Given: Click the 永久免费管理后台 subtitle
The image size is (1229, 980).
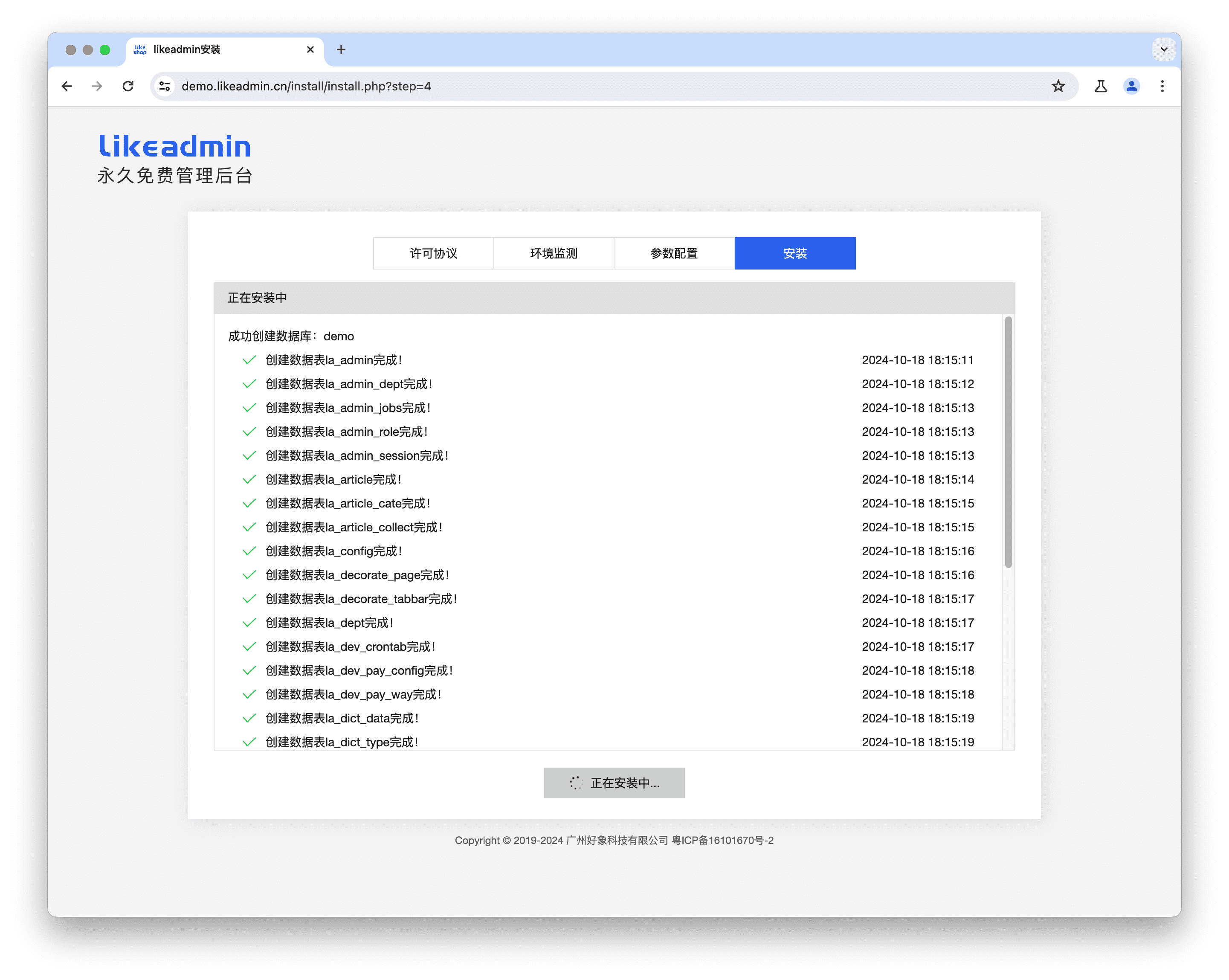Looking at the screenshot, I should [174, 176].
